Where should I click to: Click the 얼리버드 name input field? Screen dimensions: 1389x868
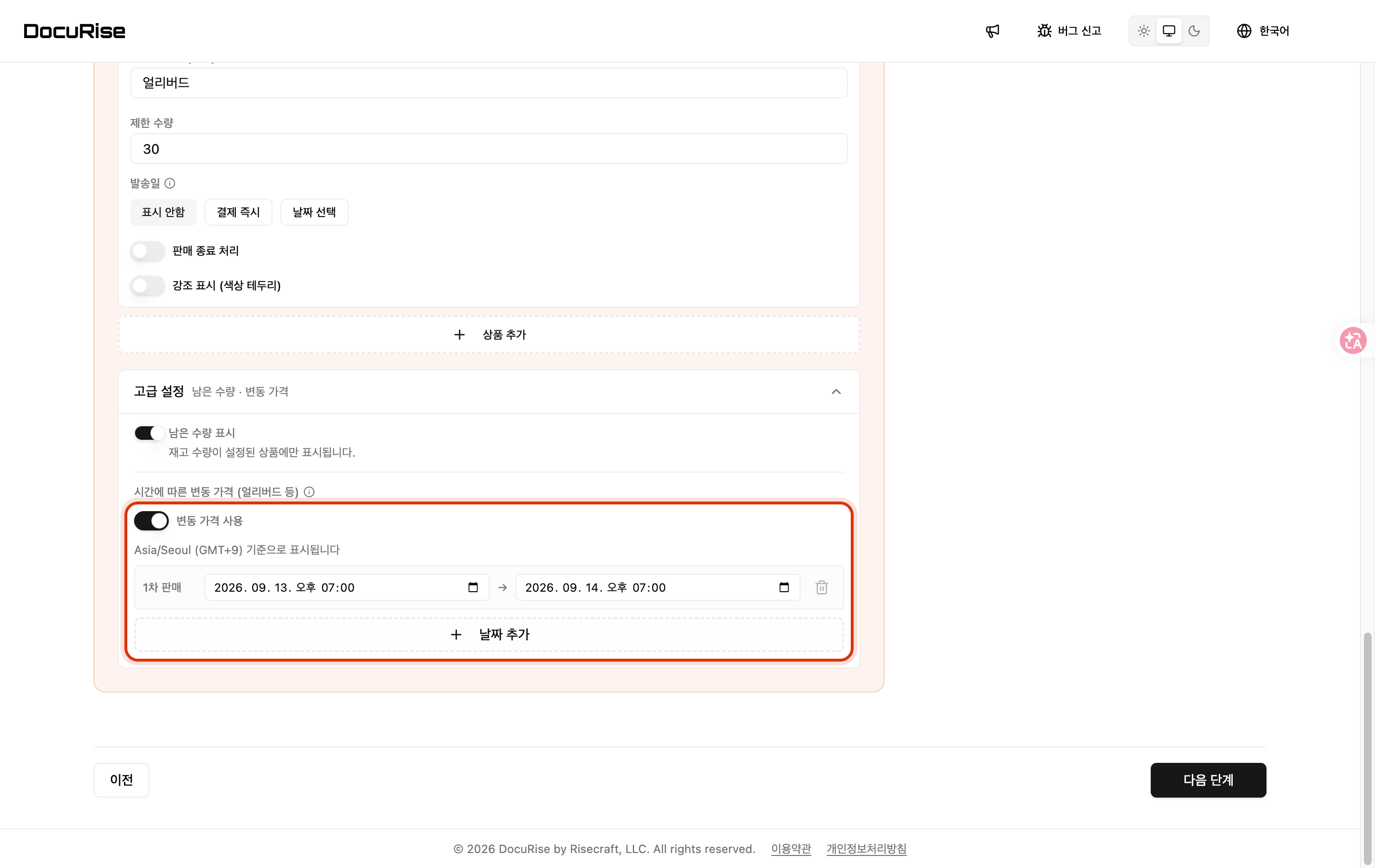coord(489,82)
